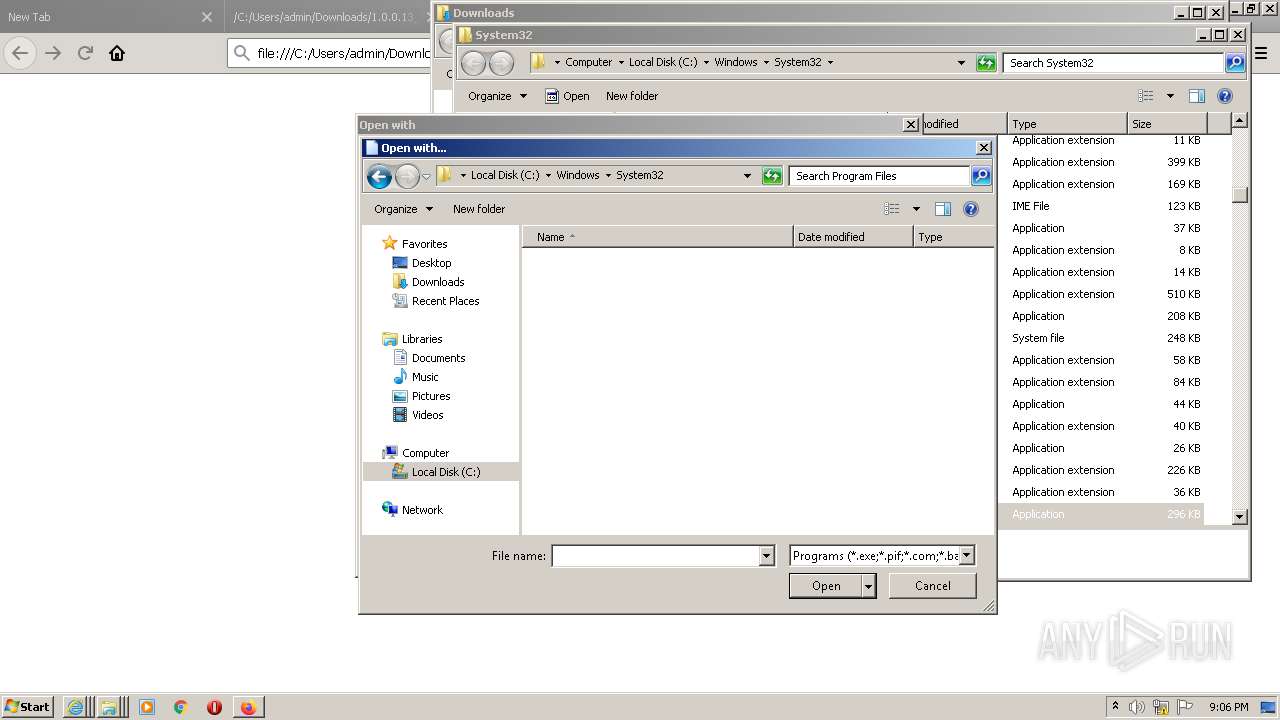This screenshot has height=720, width=1280.
Task: Open Videos library
Action: [x=427, y=415]
